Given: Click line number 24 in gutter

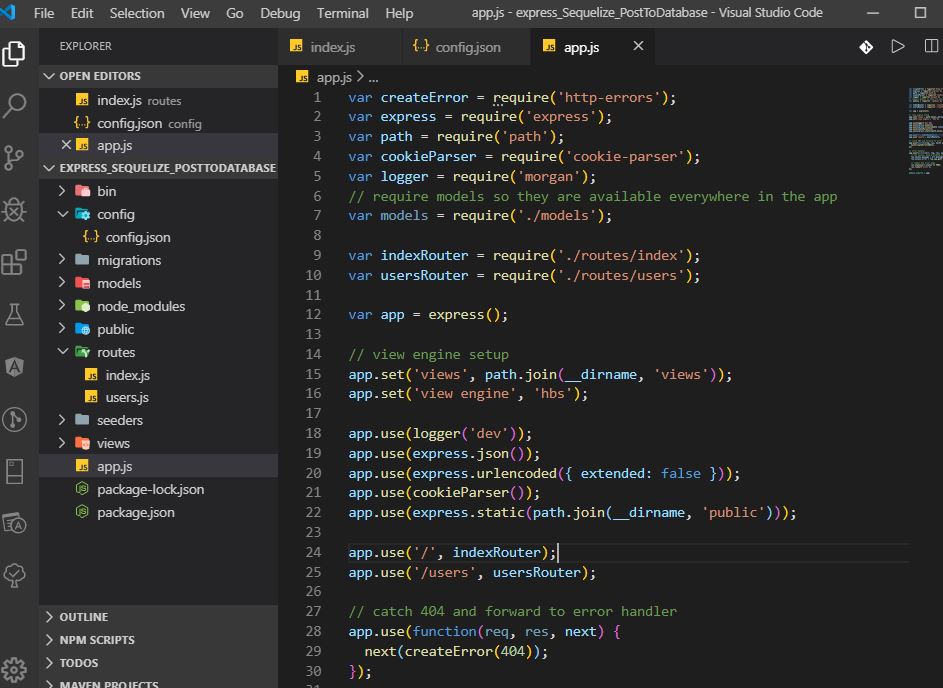Looking at the screenshot, I should click(313, 552).
